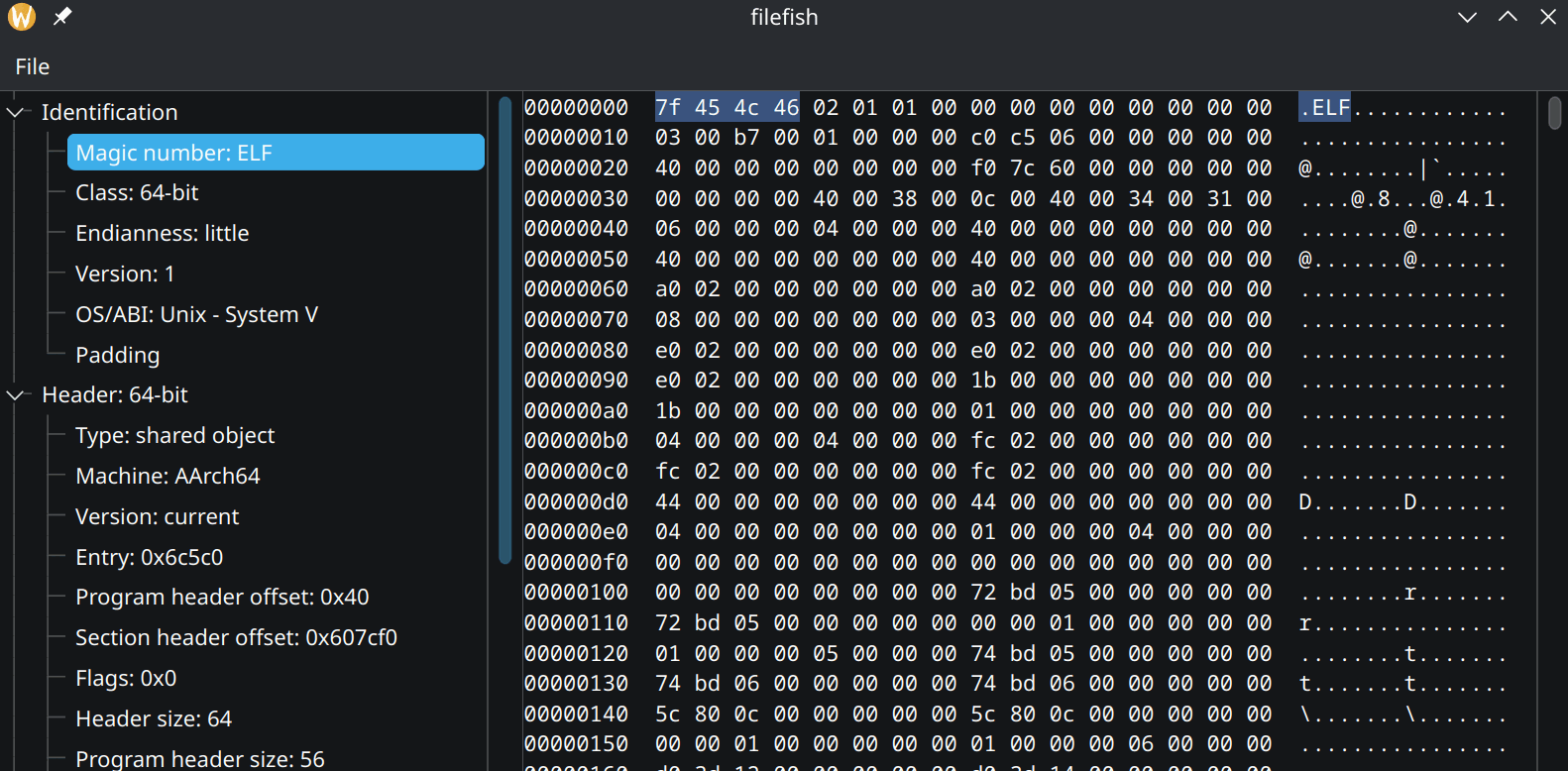Click the tree panel vertical scrollbar
This screenshot has height=771, width=1568.
pos(504,330)
